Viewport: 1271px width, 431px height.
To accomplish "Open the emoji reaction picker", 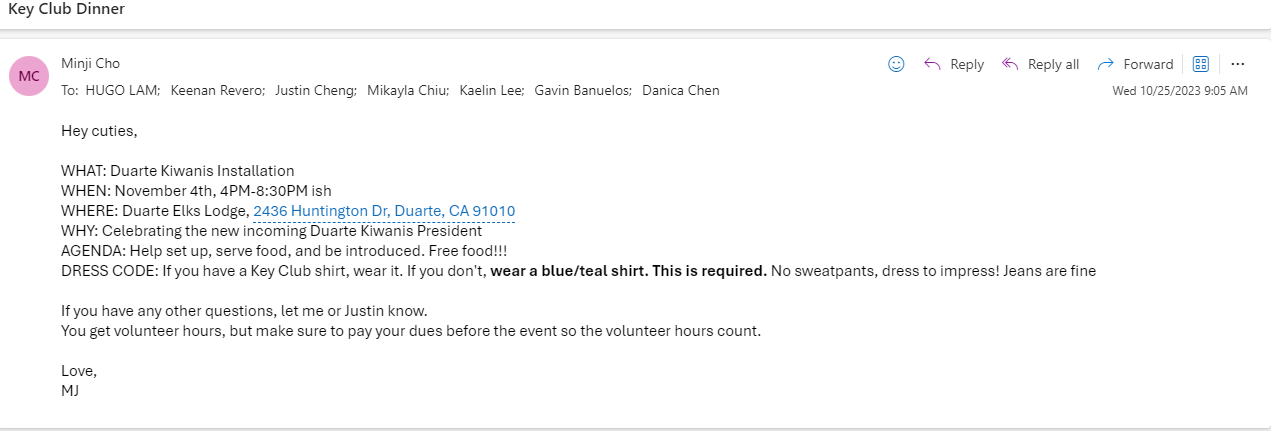I will click(x=896, y=64).
